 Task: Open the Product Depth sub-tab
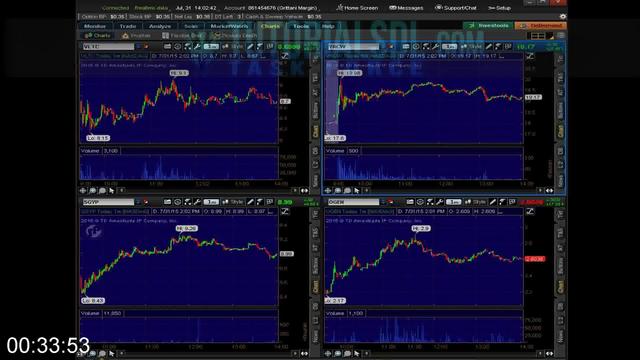(236, 36)
